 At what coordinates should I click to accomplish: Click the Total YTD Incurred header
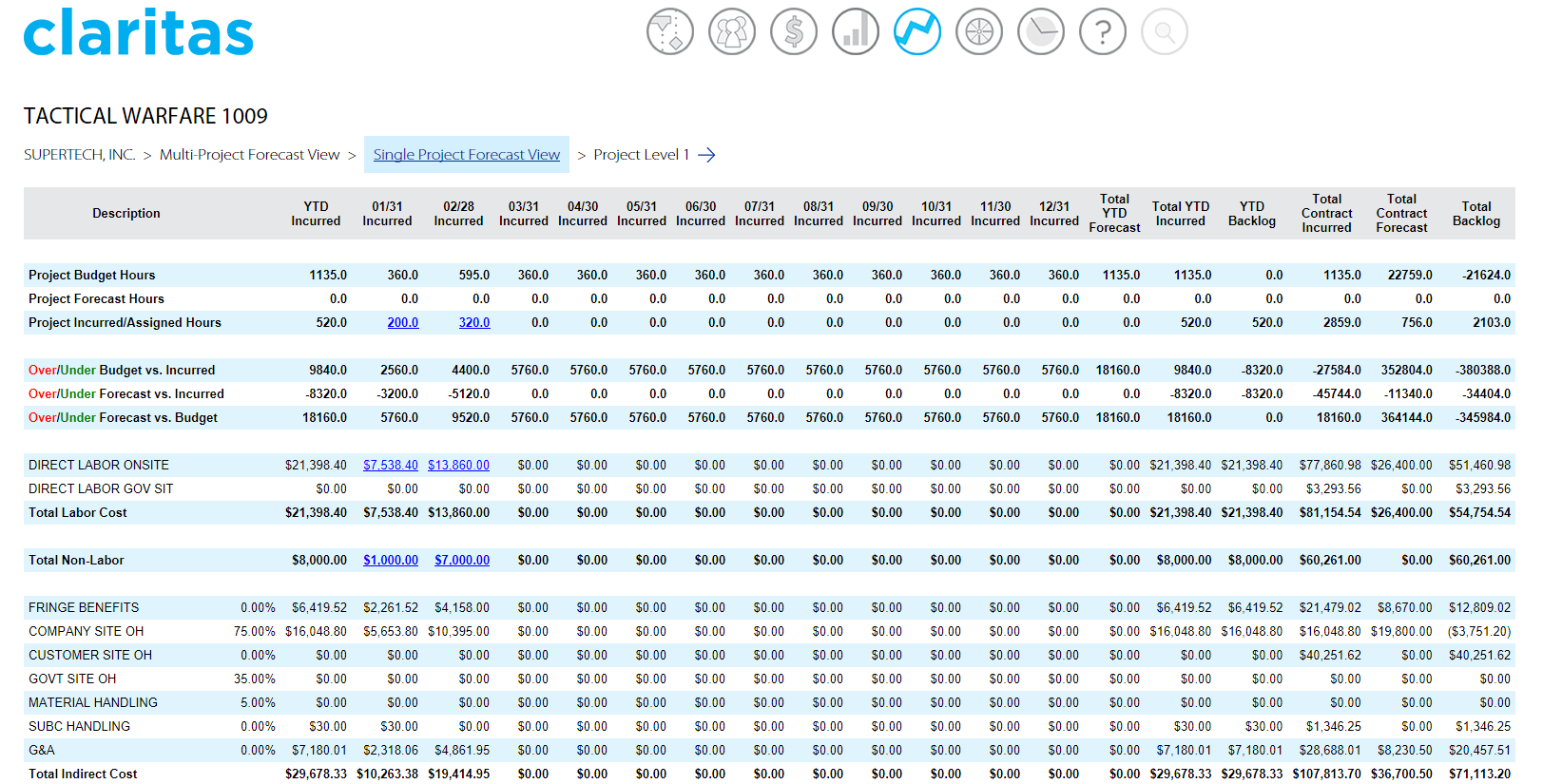coord(1181,214)
